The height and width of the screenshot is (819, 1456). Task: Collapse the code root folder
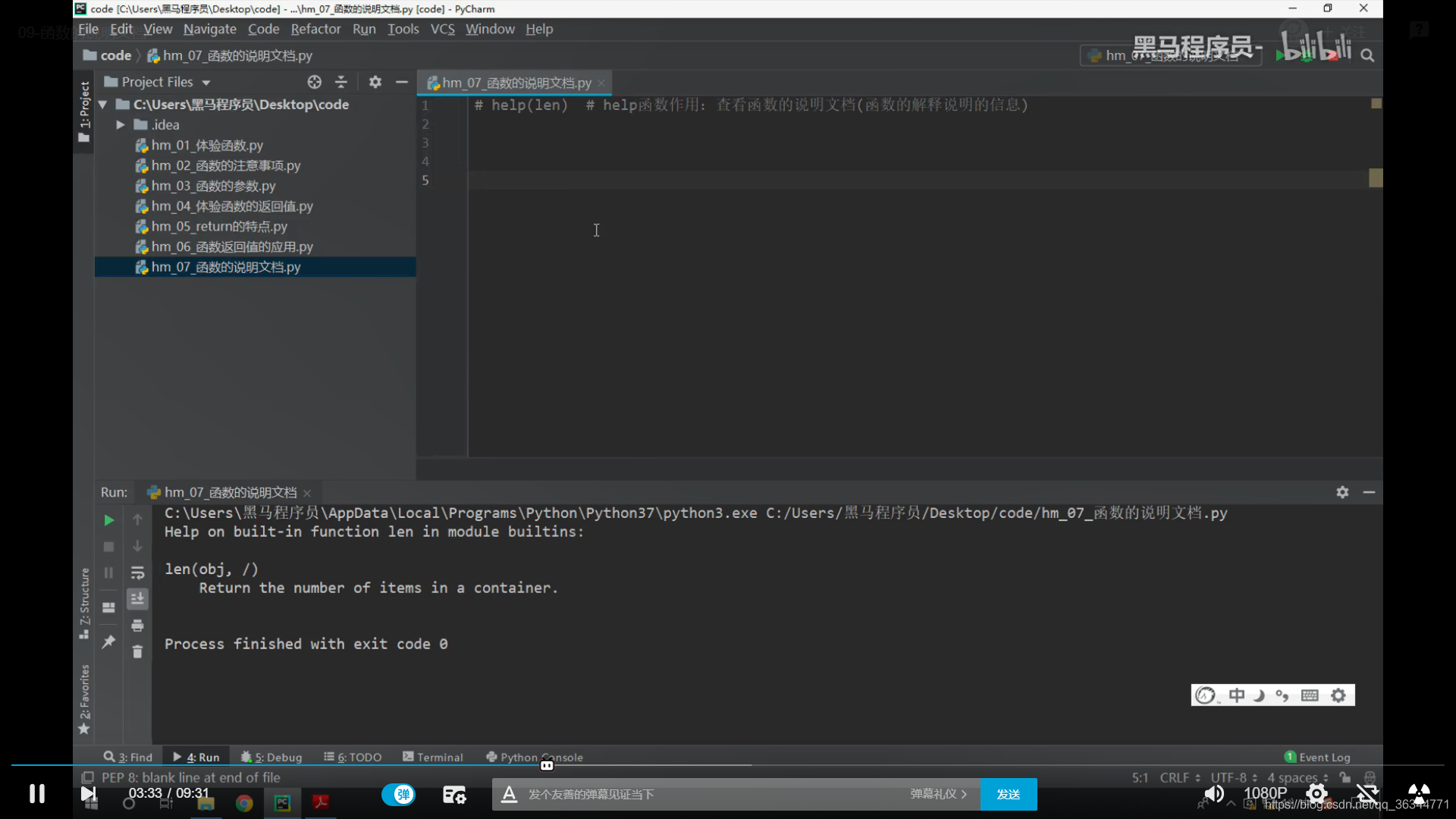pyautogui.click(x=102, y=105)
